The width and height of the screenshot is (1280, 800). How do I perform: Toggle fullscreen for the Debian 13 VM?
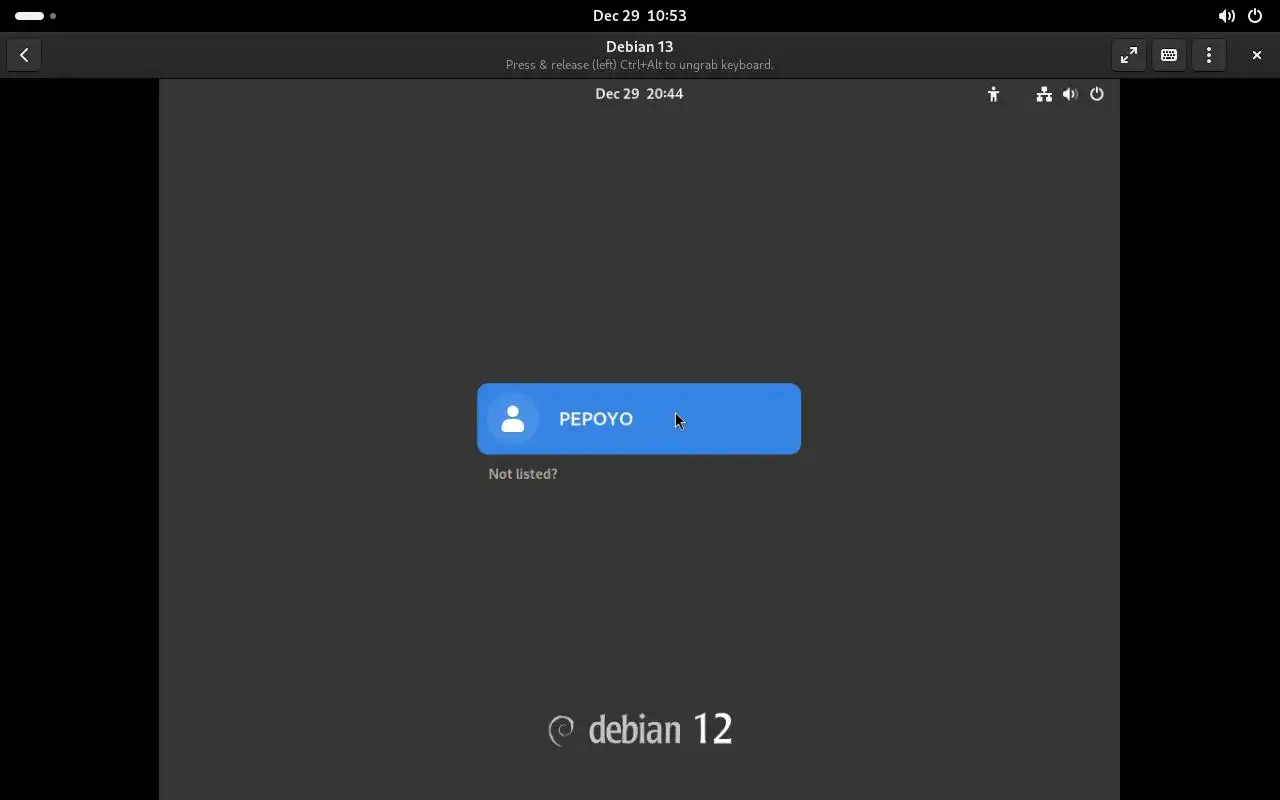1129,55
